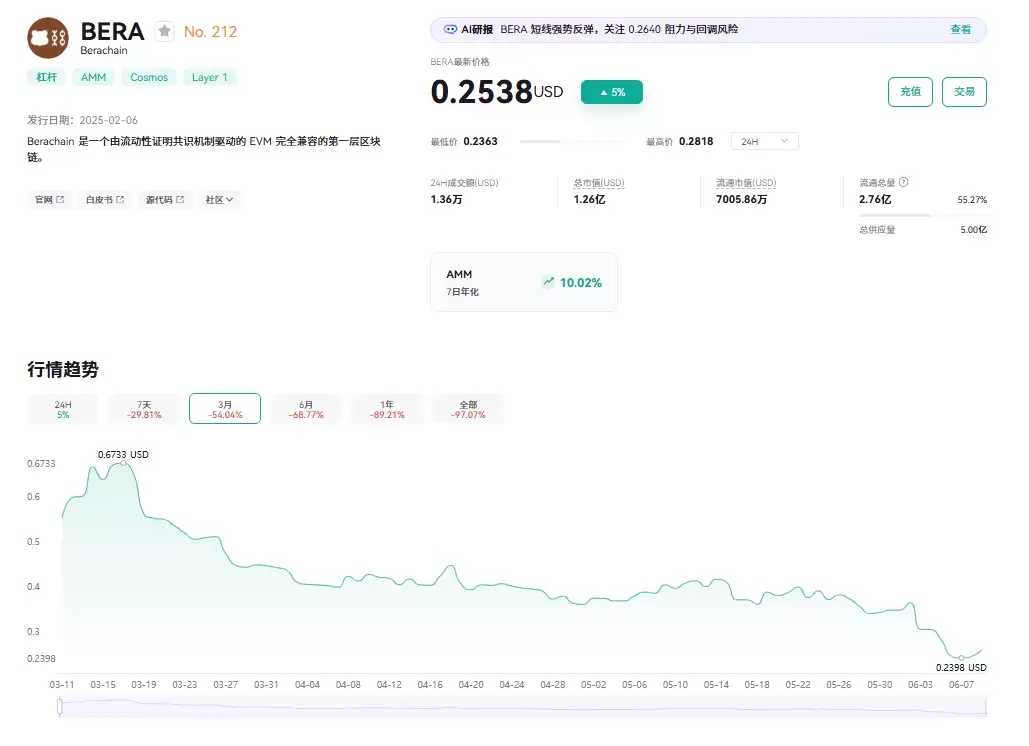This screenshot has width=1029, height=746.
Task: Click the chart range navigator bar
Action: (523, 707)
